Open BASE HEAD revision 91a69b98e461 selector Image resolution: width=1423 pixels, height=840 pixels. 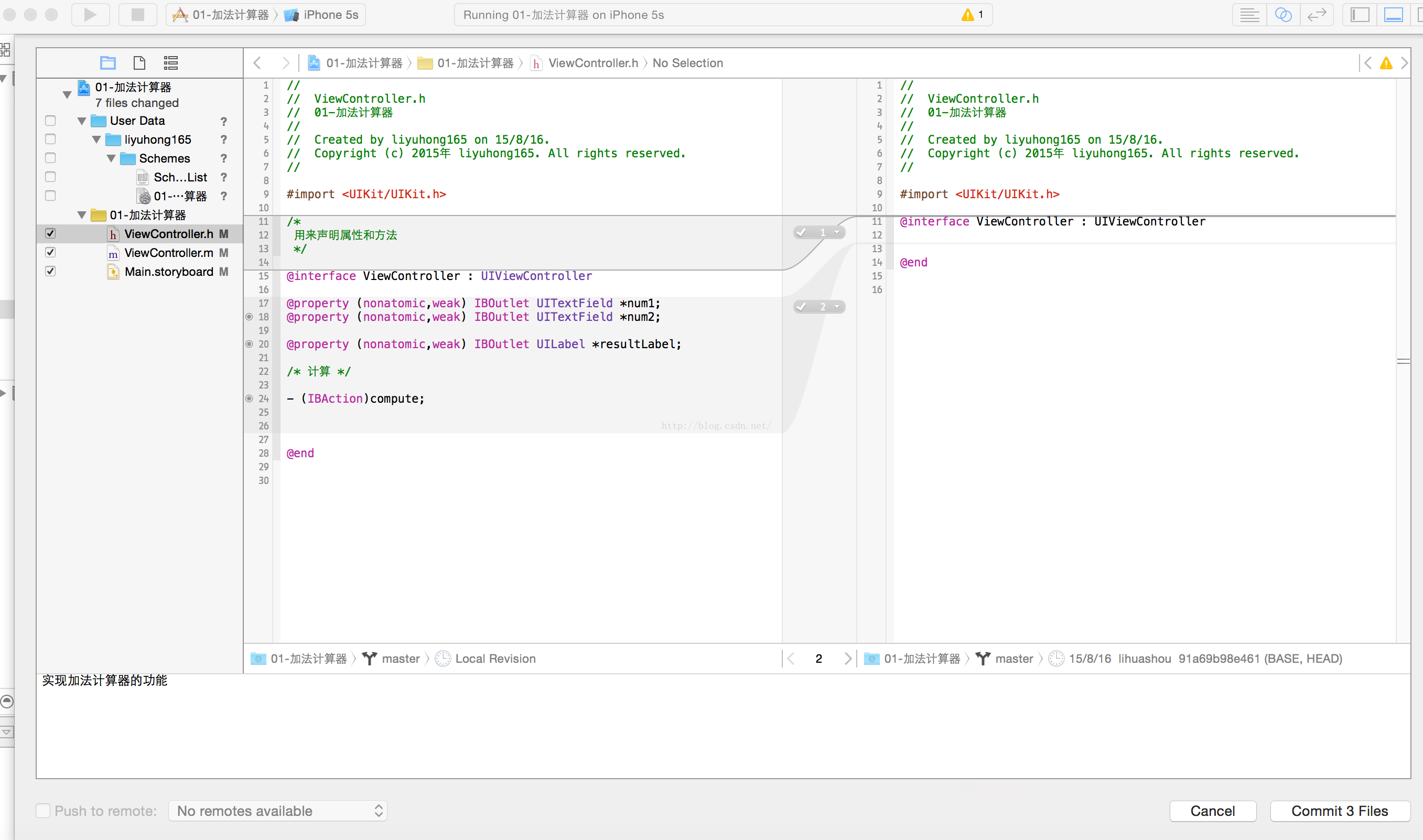coord(1195,658)
